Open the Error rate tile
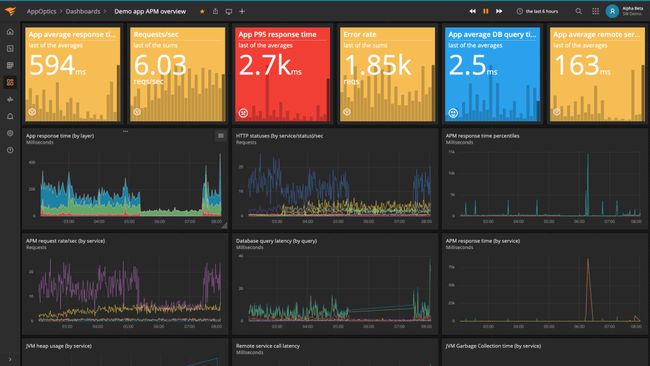 coord(388,74)
